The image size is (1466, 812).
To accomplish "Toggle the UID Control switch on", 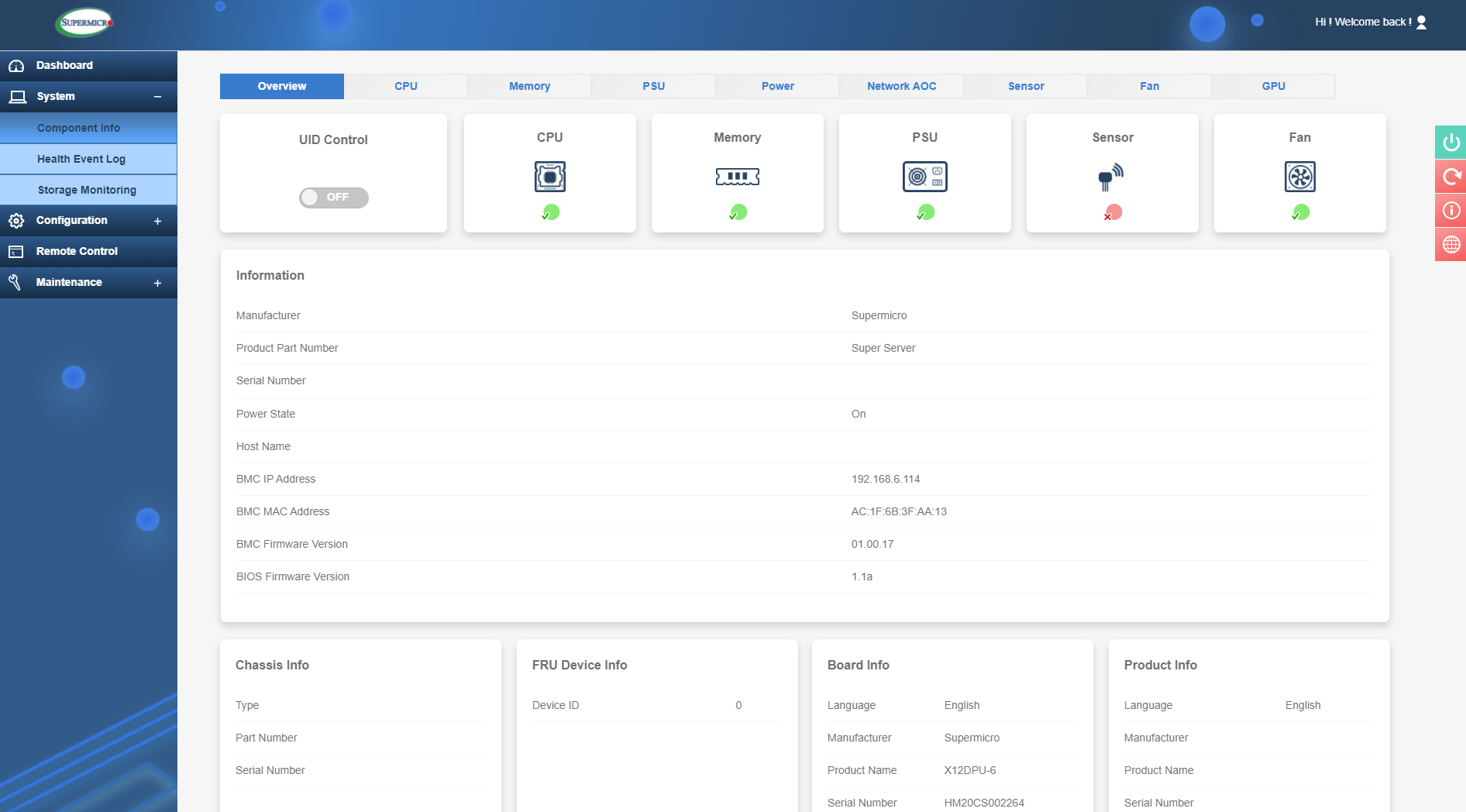I will (x=333, y=198).
